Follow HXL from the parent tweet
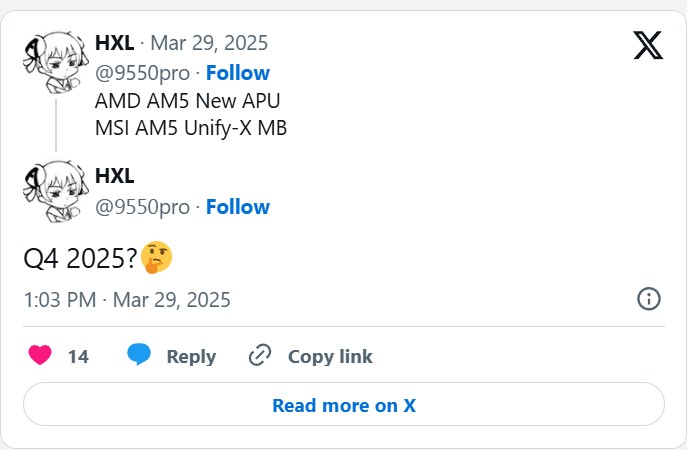The image size is (687, 450). [238, 73]
